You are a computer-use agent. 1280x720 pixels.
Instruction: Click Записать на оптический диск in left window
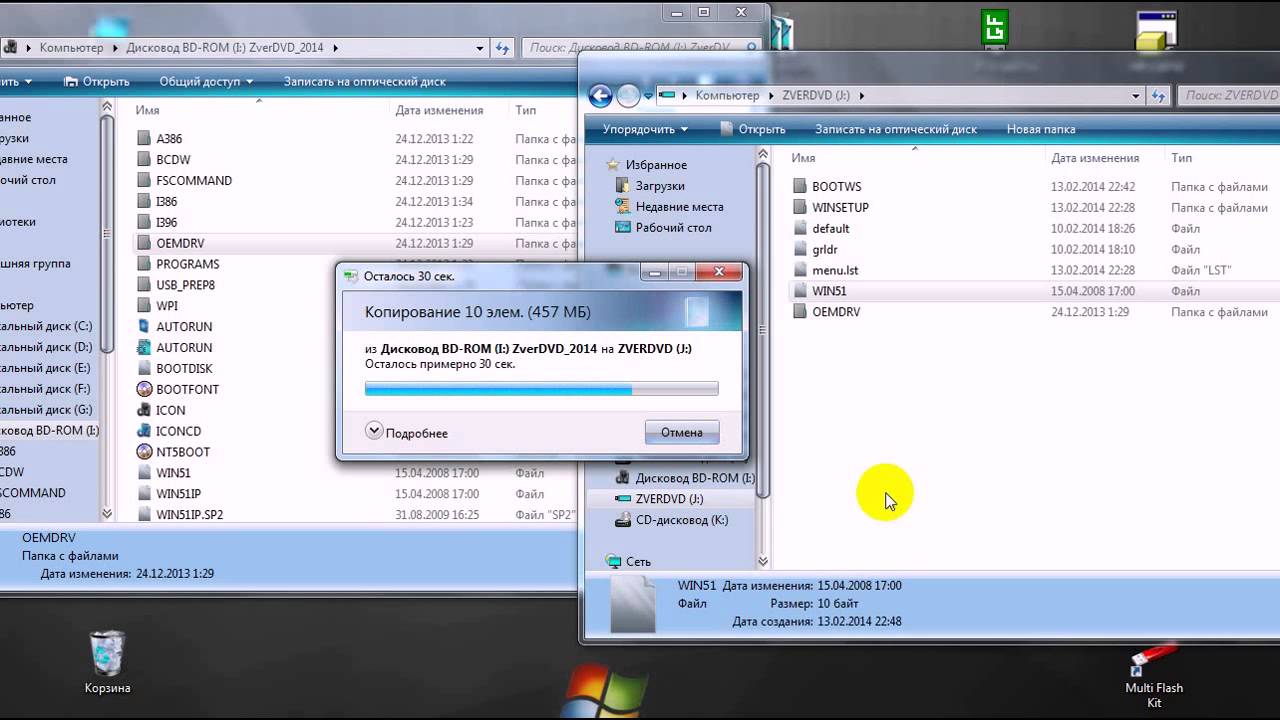pos(365,82)
